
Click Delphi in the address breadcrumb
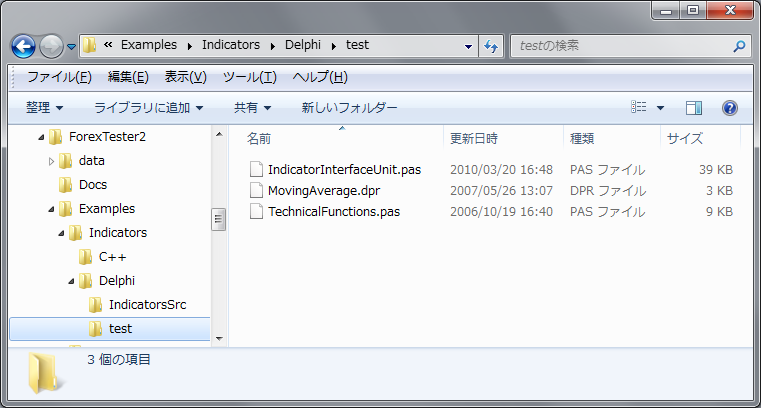pos(303,45)
